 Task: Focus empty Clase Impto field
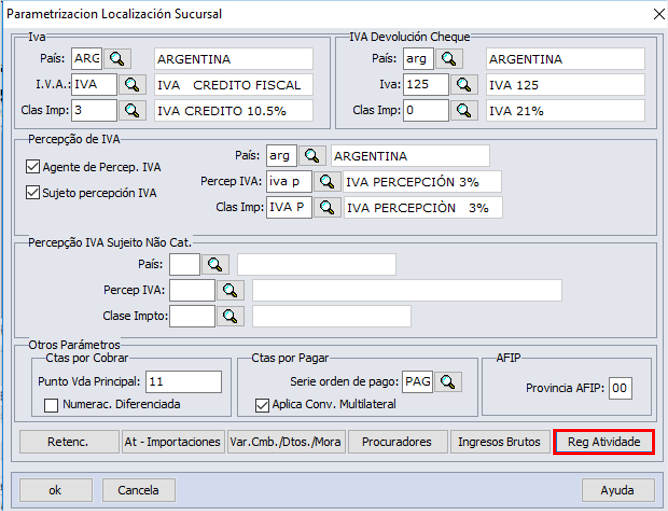coord(192,316)
